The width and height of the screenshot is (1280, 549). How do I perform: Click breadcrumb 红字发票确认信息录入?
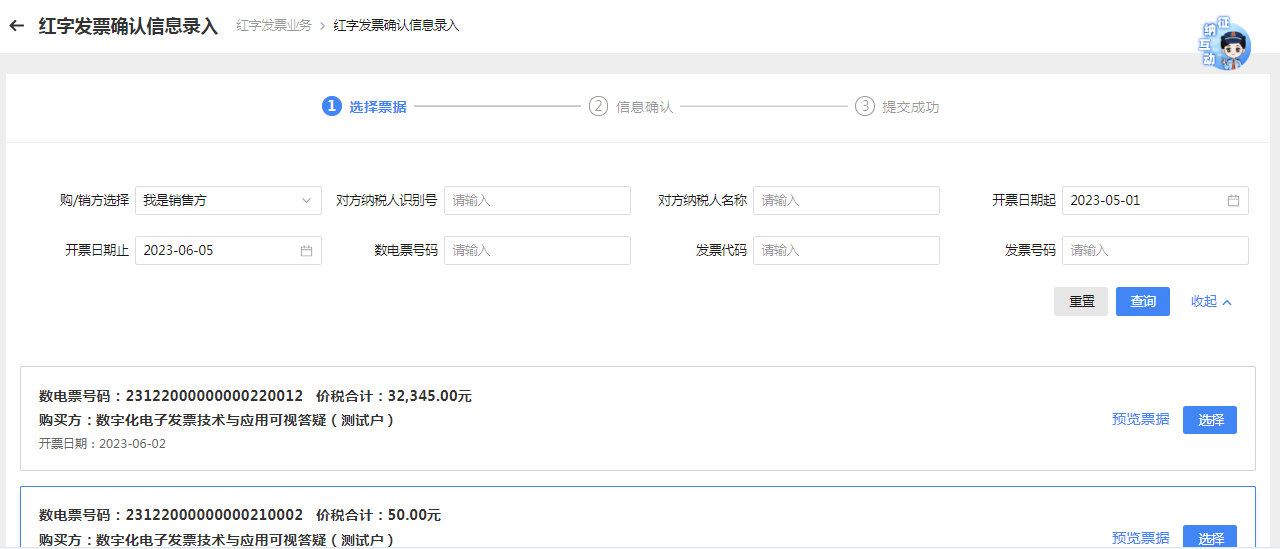point(396,26)
